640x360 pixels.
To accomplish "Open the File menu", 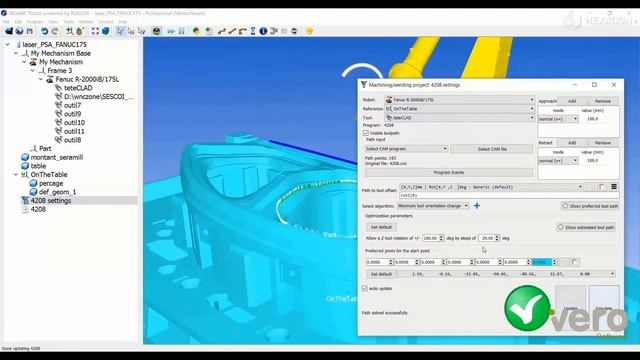I will [6, 22].
